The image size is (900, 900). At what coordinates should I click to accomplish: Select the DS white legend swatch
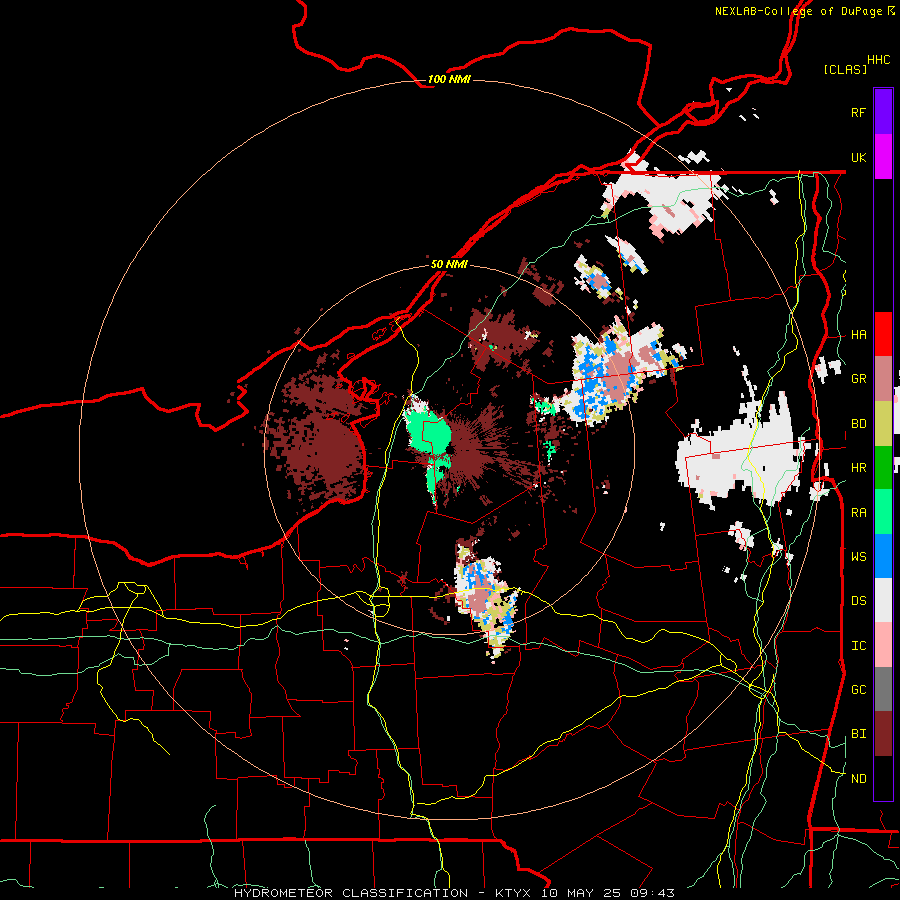point(883,600)
